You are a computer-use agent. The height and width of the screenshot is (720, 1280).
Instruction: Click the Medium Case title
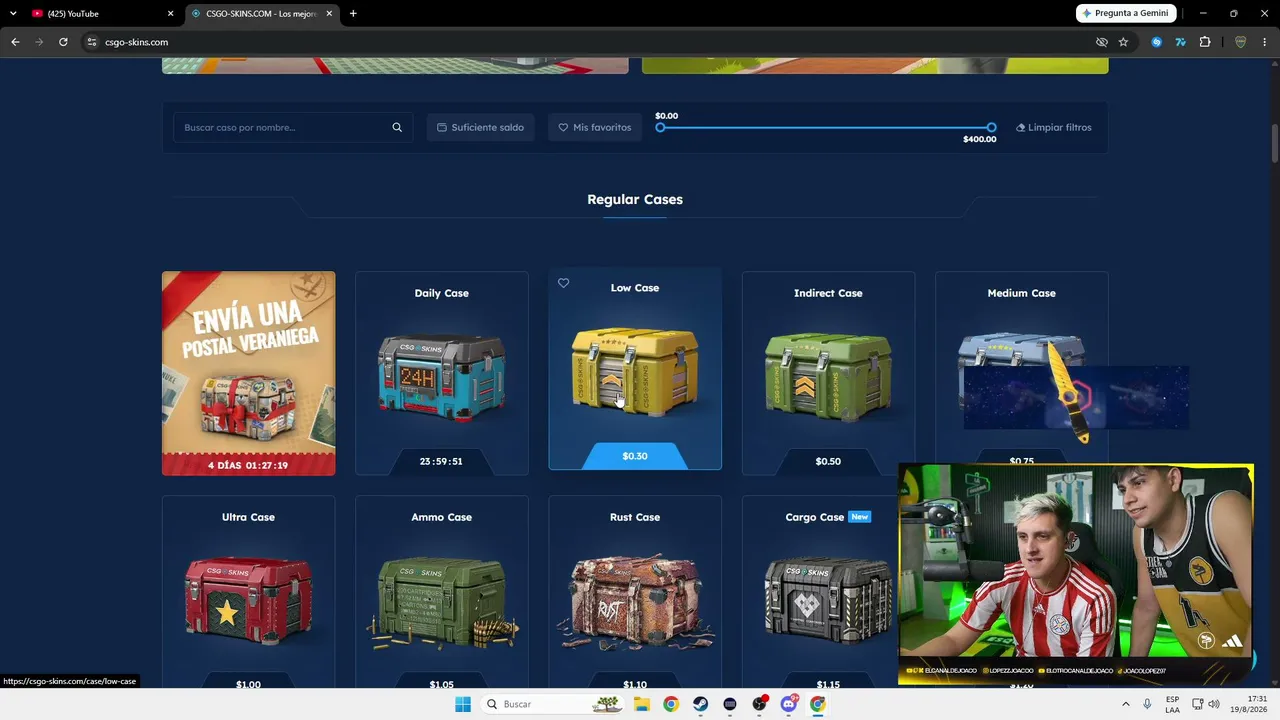tap(1021, 293)
